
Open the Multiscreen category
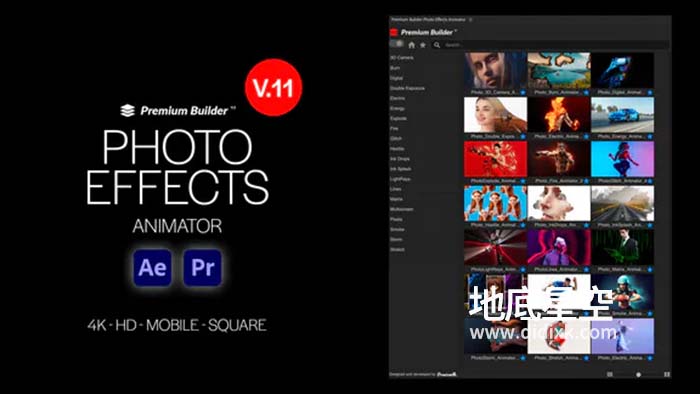tap(402, 209)
